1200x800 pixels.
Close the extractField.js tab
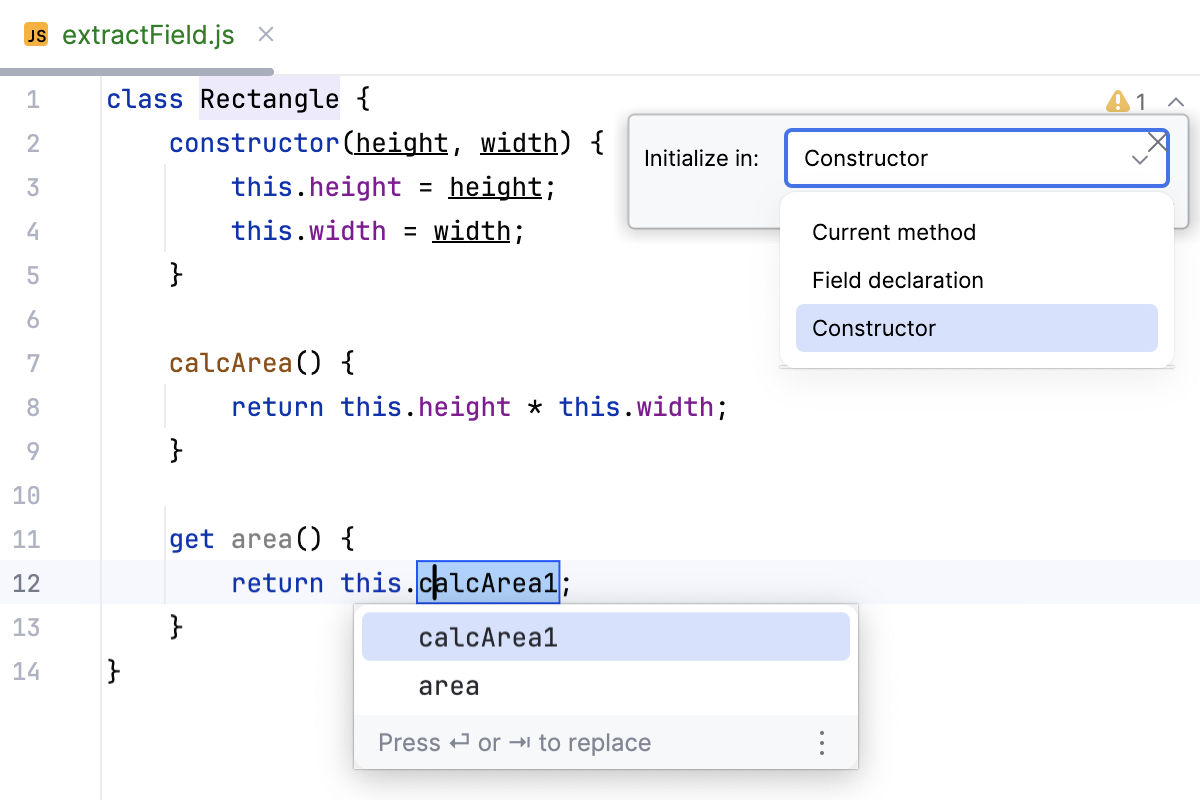266,35
